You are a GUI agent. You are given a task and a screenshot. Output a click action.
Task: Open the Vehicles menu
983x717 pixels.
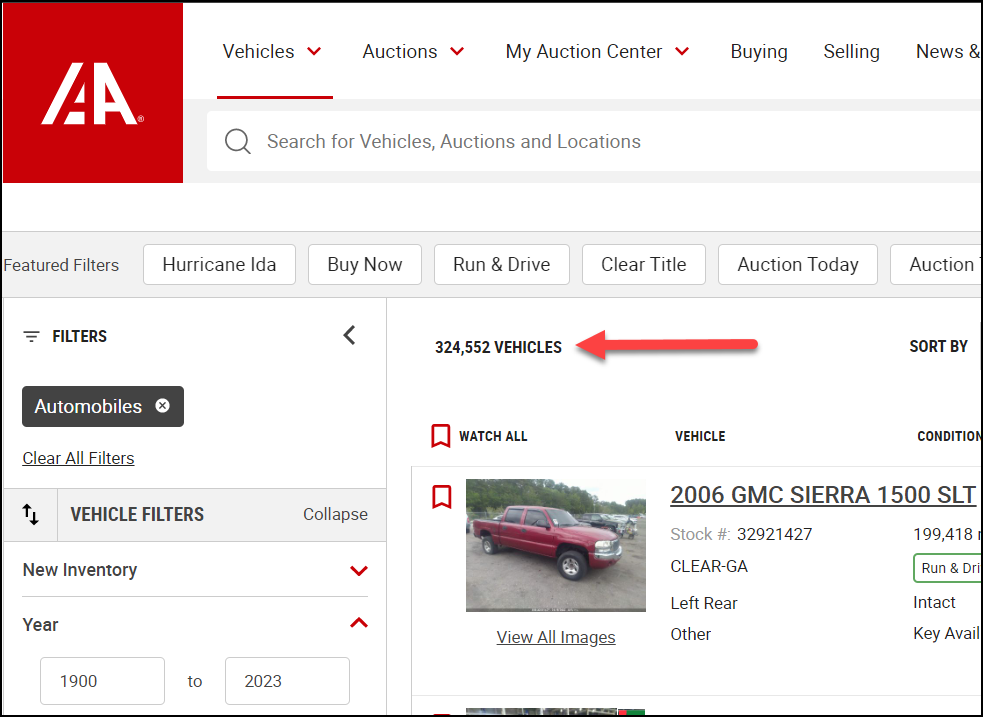coord(273,51)
